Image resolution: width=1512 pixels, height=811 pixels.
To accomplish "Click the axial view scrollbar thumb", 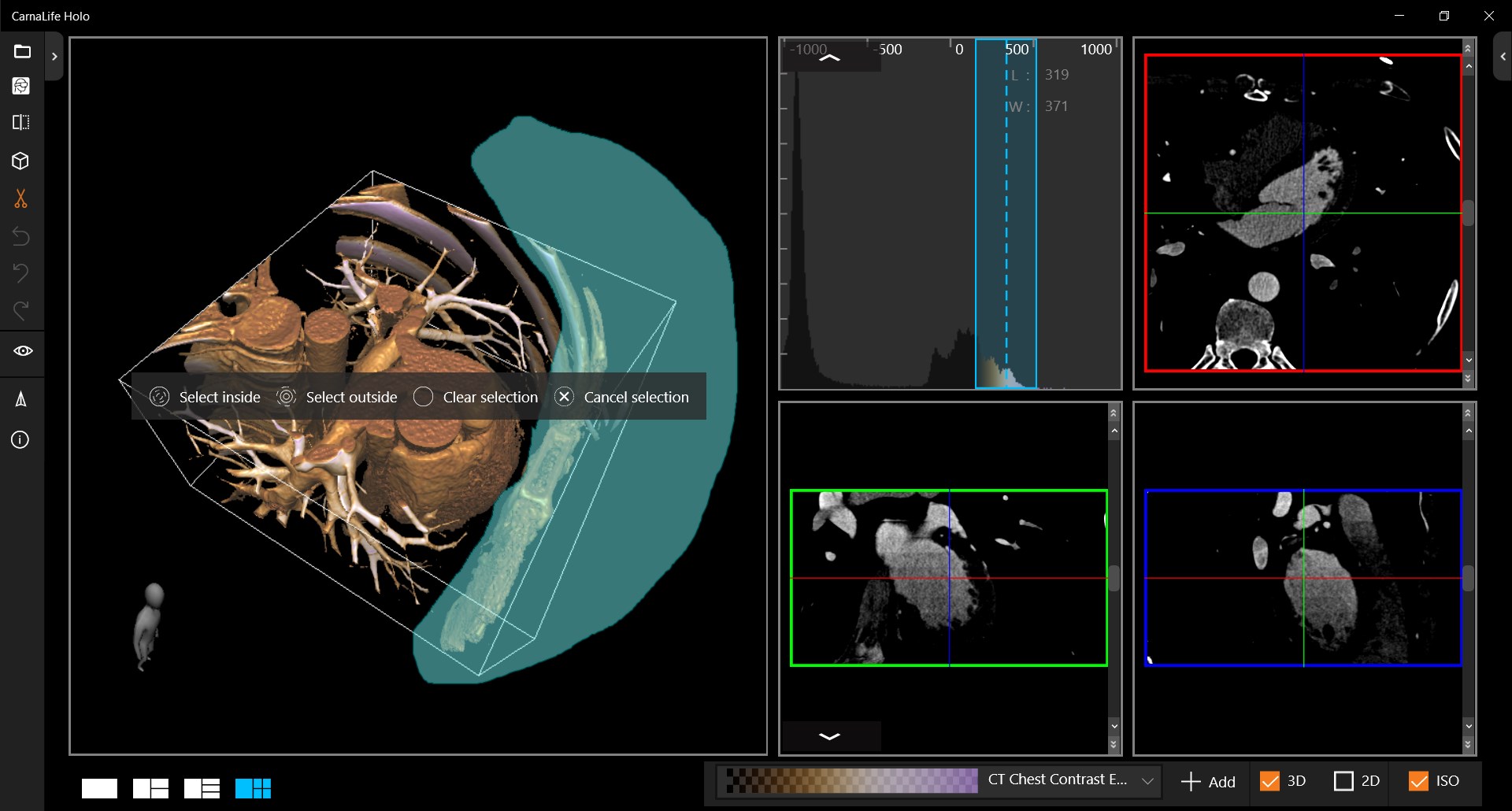I will pyautogui.click(x=1468, y=213).
